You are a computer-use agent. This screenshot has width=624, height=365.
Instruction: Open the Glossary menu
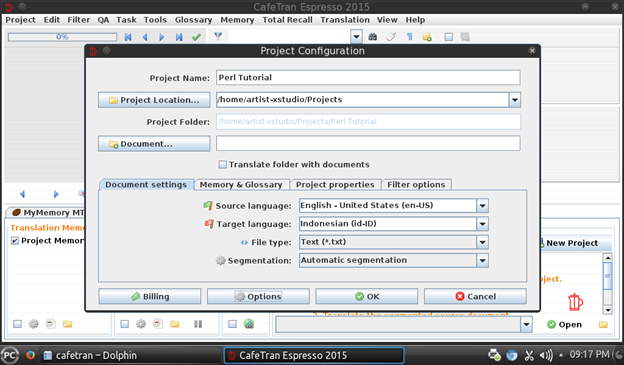[x=193, y=20]
